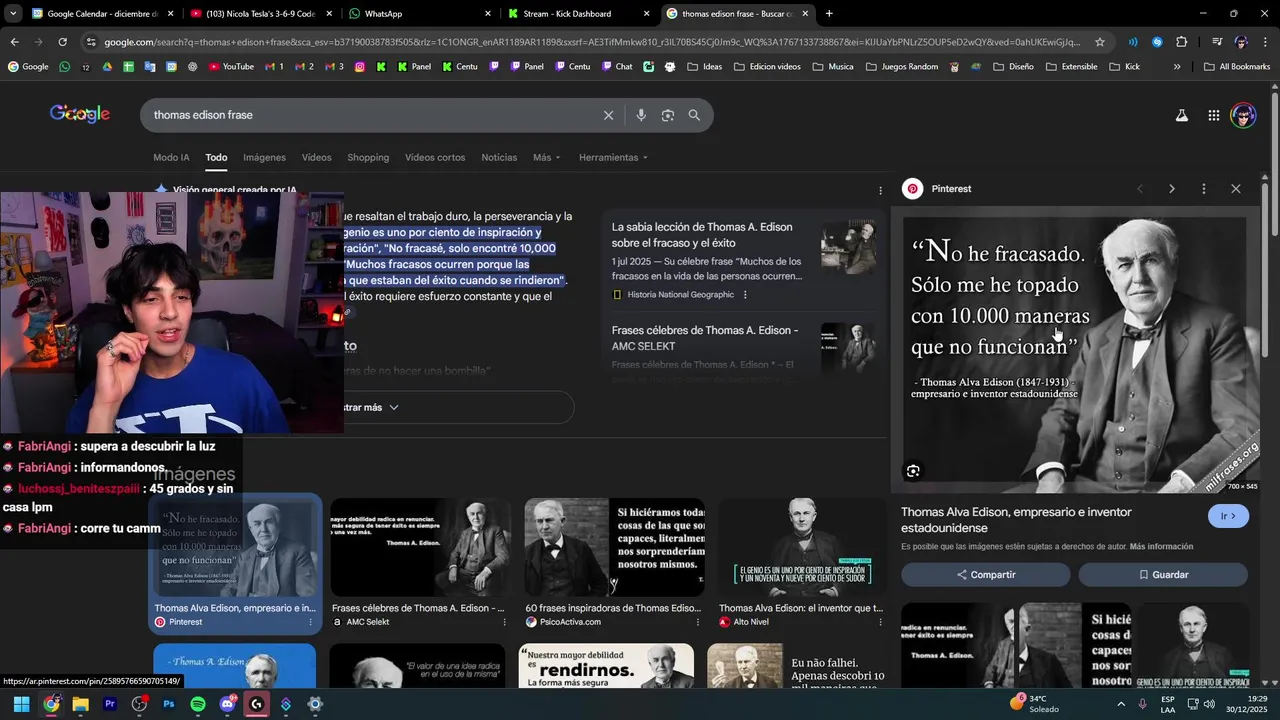The width and height of the screenshot is (1280, 720).
Task: Switch to Imágenes results tab
Action: click(x=264, y=158)
